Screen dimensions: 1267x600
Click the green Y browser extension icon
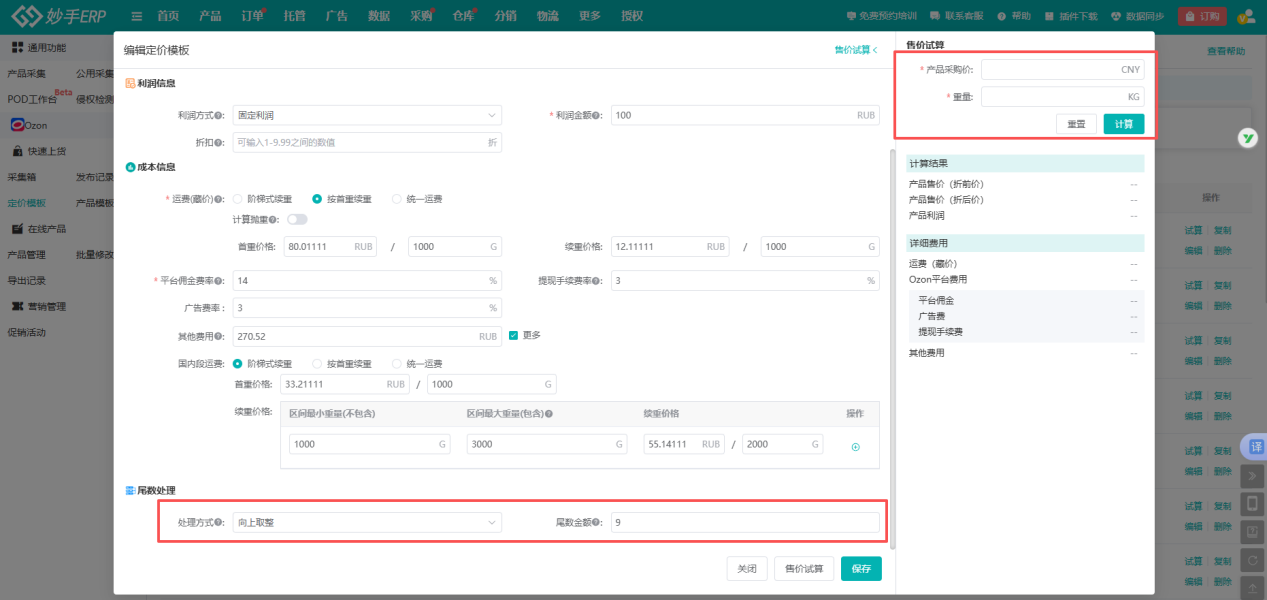coord(1247,139)
